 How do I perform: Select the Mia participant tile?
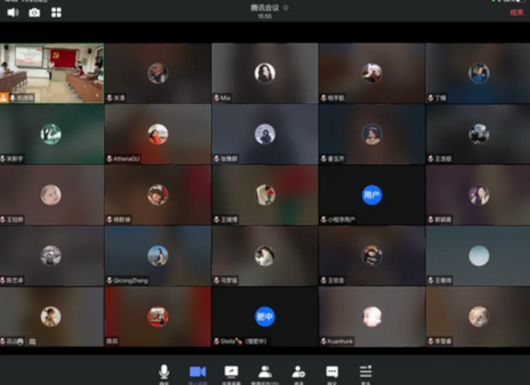[x=265, y=73]
